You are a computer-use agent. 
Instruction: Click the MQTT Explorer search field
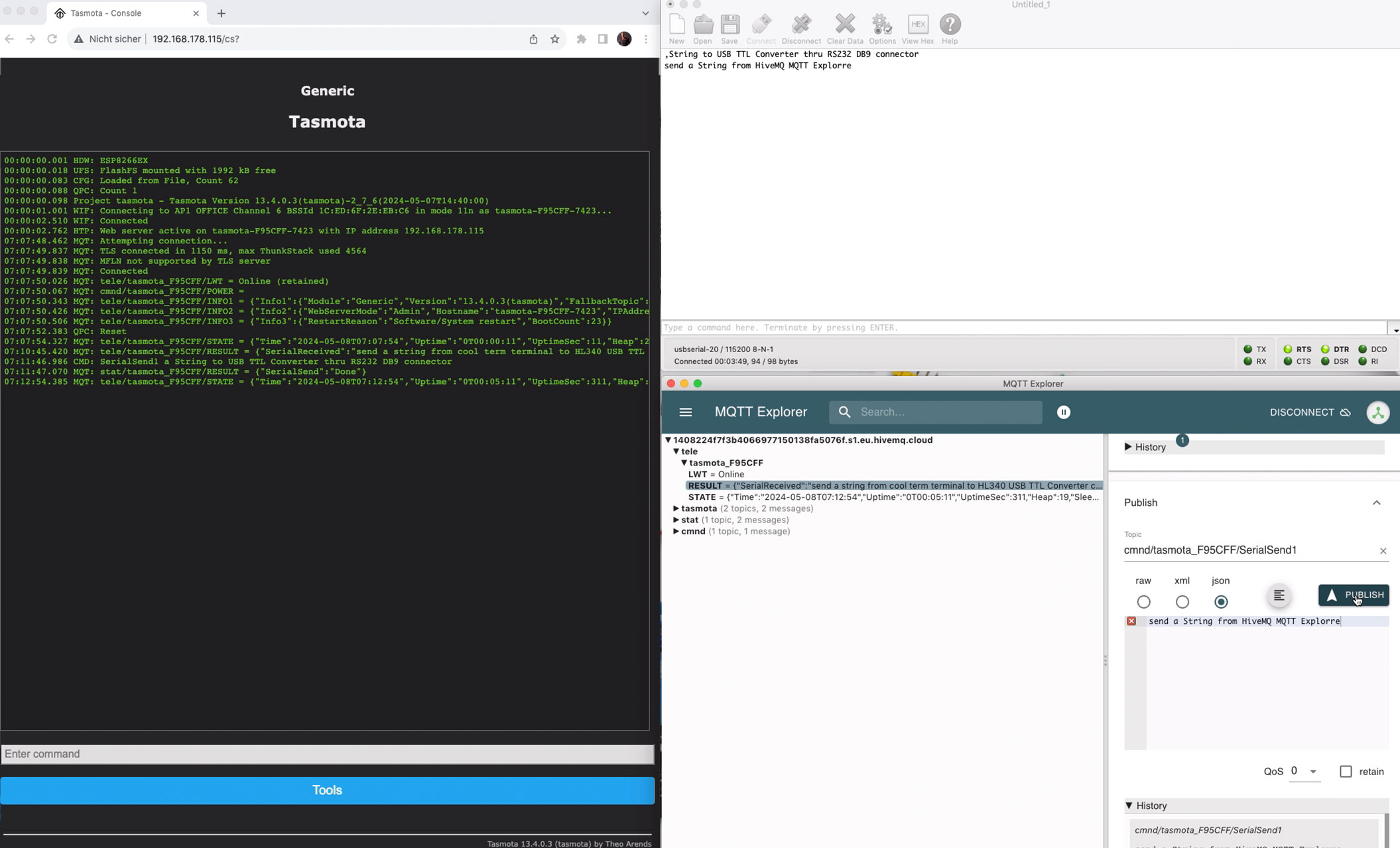point(935,412)
